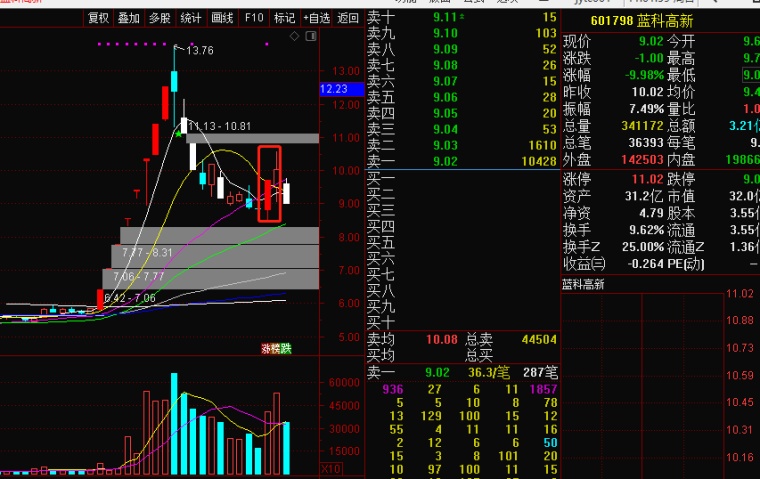This screenshot has height=479, width=760.
Task: Click the 净资 value 4.79
Action: 651,213
